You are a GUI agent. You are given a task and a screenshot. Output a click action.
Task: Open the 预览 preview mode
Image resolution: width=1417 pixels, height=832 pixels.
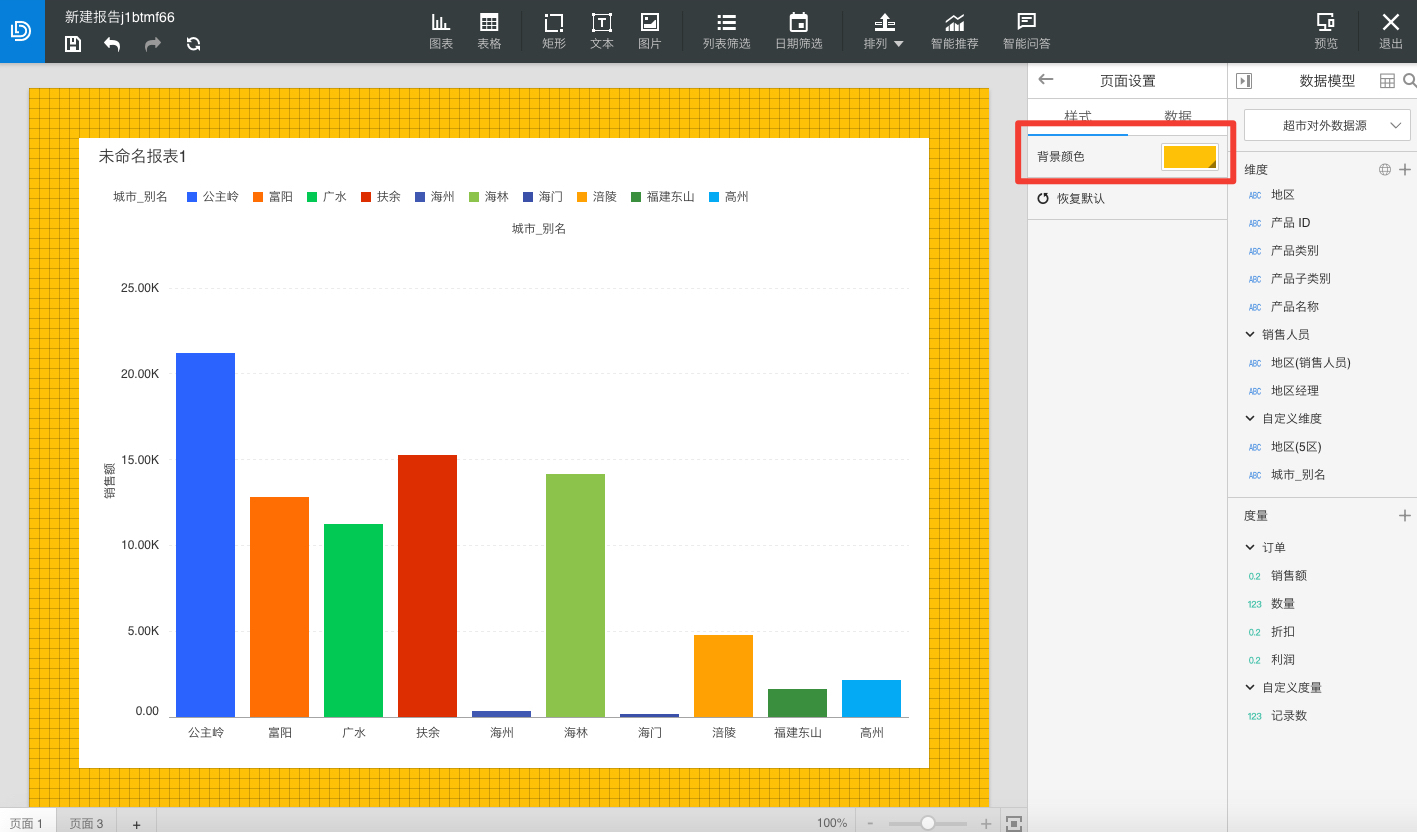(x=1326, y=32)
